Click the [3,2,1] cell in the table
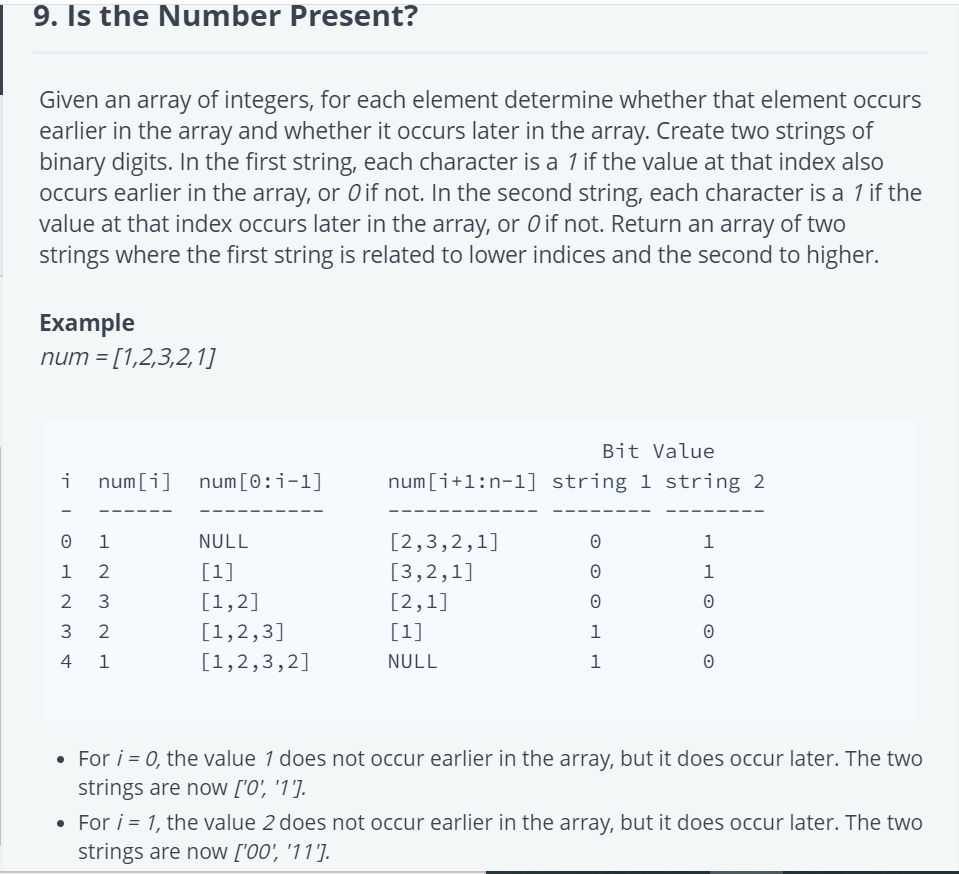Viewport: 959px width, 874px height. point(431,571)
